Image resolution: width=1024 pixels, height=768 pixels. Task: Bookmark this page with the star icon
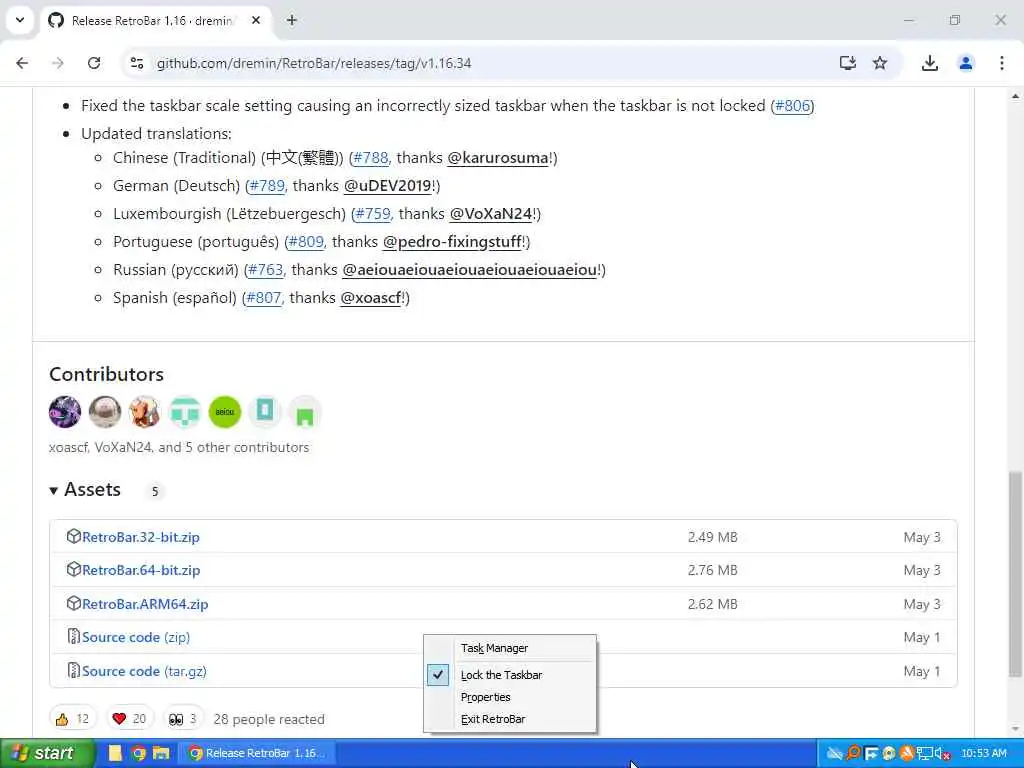pos(880,63)
